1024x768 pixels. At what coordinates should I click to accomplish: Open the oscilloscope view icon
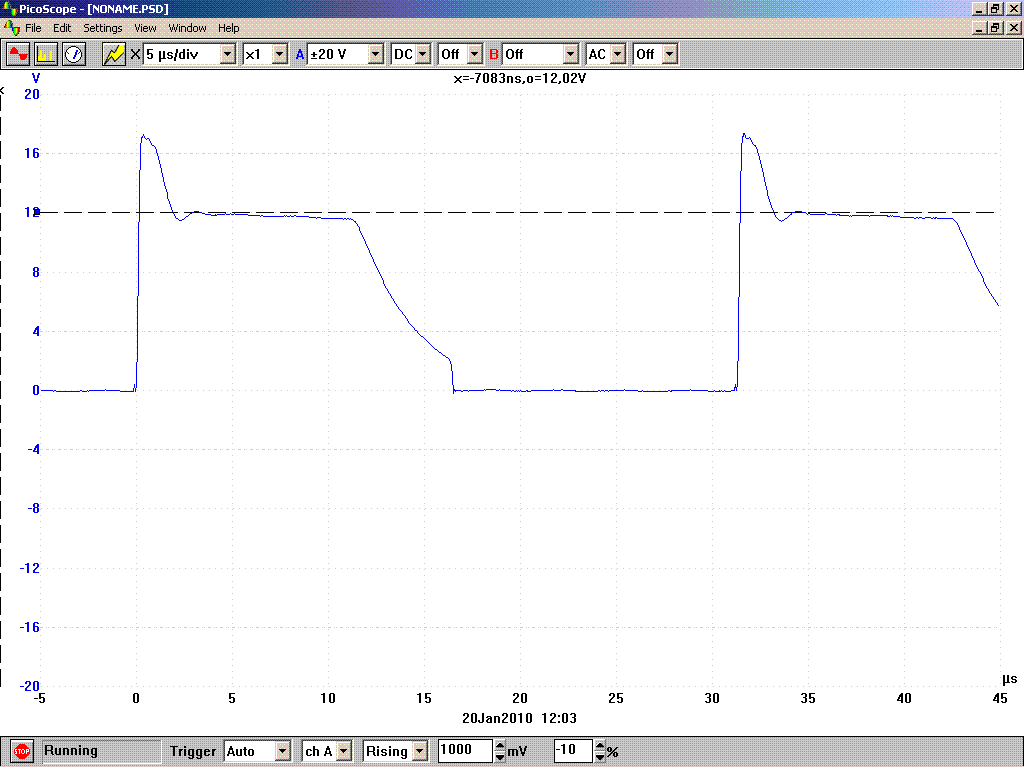(x=18, y=54)
